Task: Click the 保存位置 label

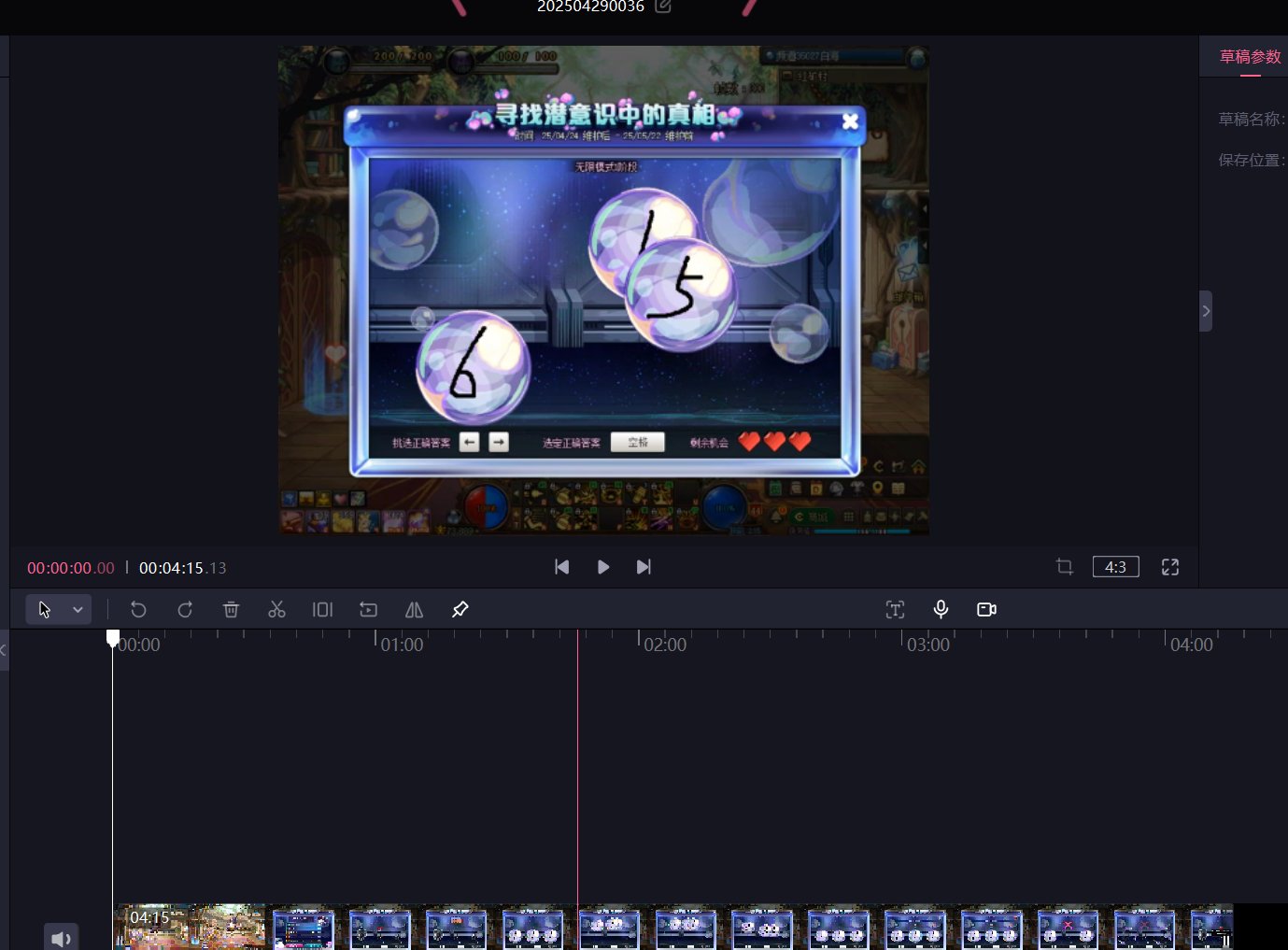Action: click(1252, 161)
